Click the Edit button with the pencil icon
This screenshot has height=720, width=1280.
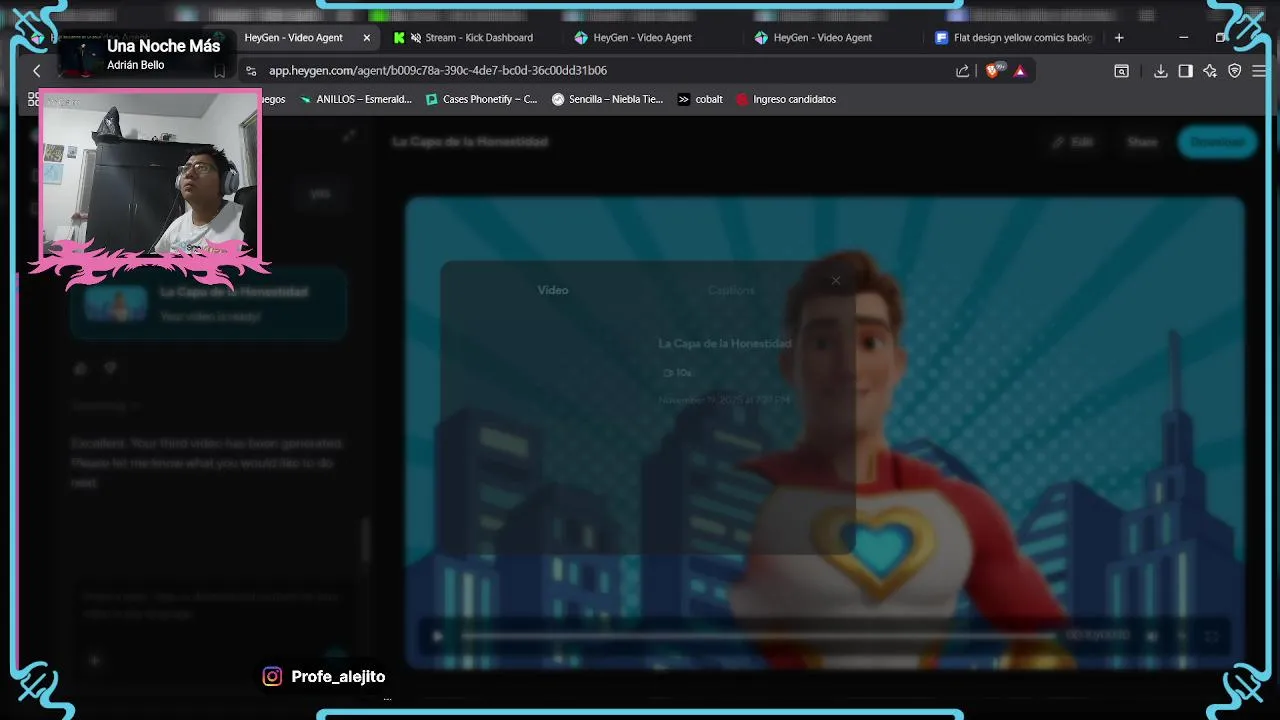coord(1073,142)
